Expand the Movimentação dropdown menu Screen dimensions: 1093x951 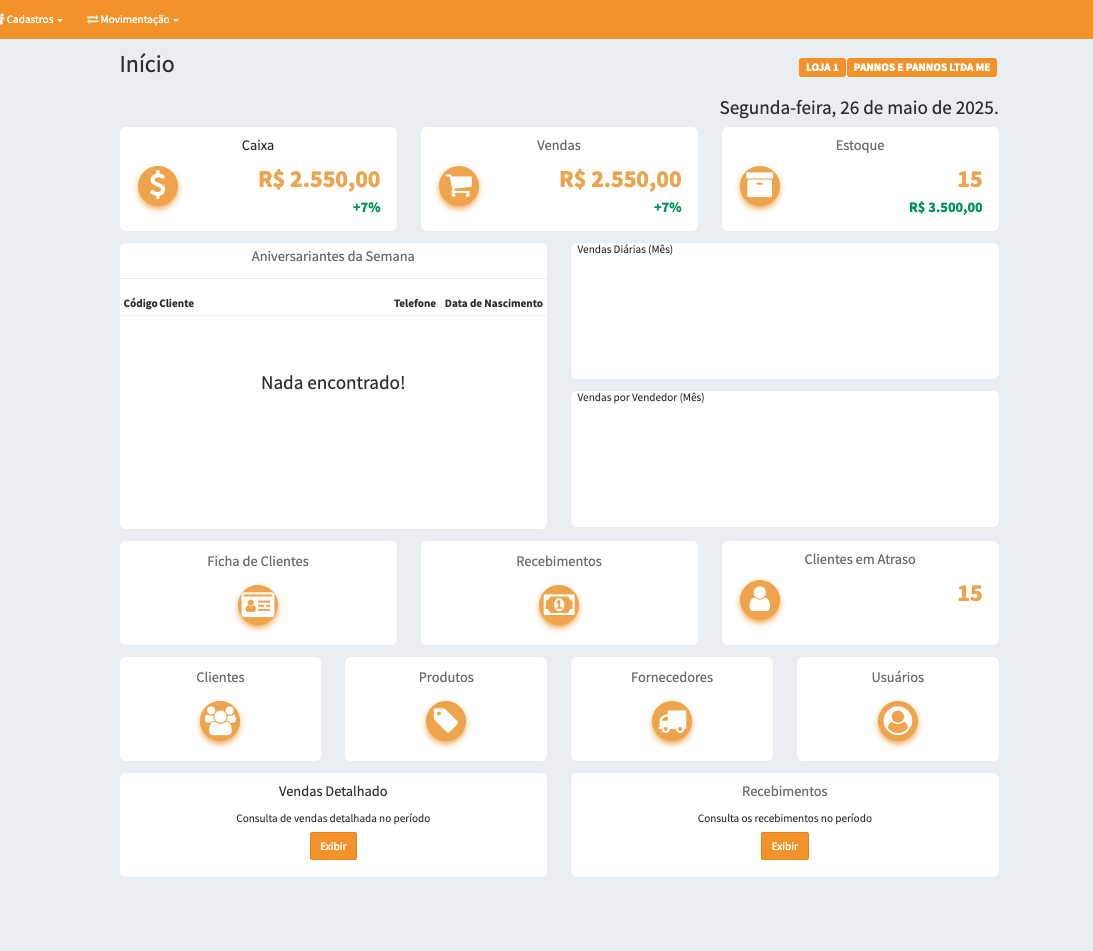click(x=133, y=20)
